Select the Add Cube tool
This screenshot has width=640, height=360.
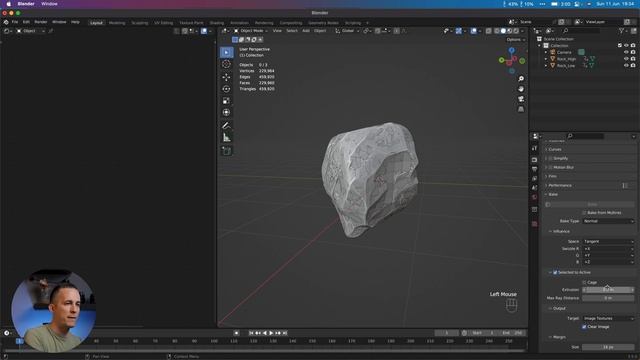pyautogui.click(x=227, y=151)
